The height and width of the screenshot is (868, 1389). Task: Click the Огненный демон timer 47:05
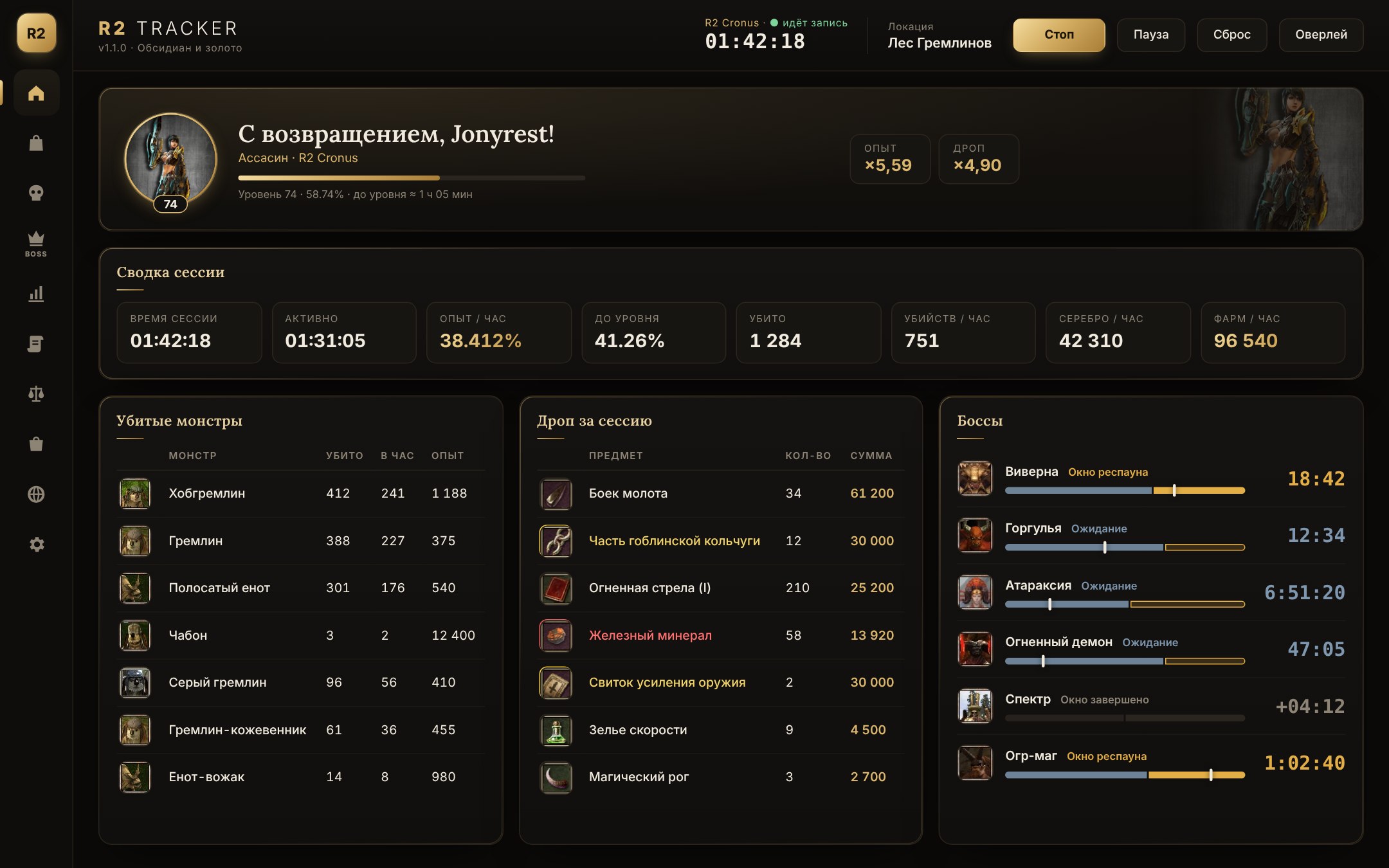1316,649
